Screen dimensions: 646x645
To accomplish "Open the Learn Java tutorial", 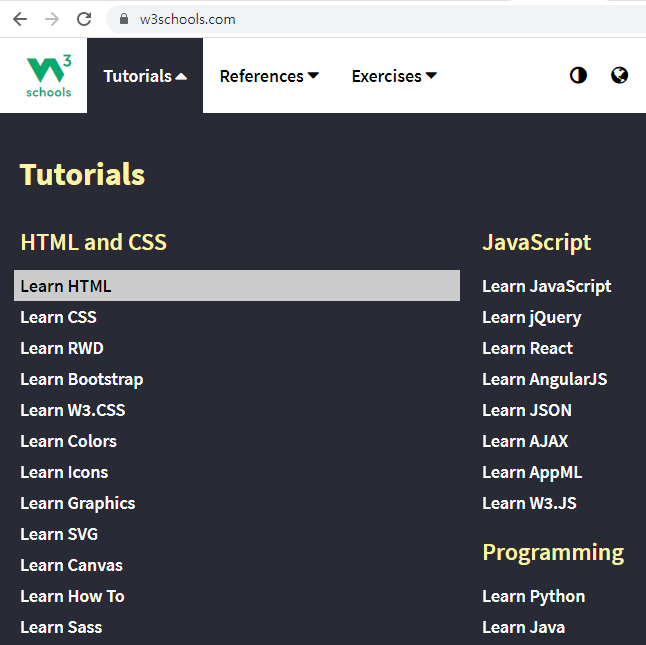I will click(x=523, y=627).
